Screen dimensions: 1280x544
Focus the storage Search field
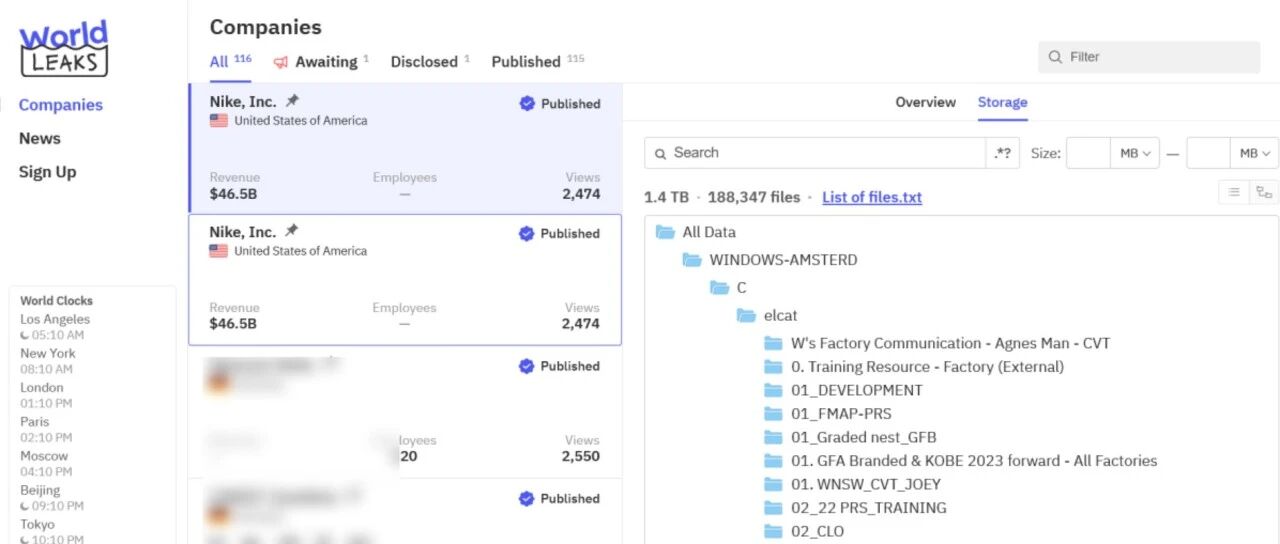(815, 153)
